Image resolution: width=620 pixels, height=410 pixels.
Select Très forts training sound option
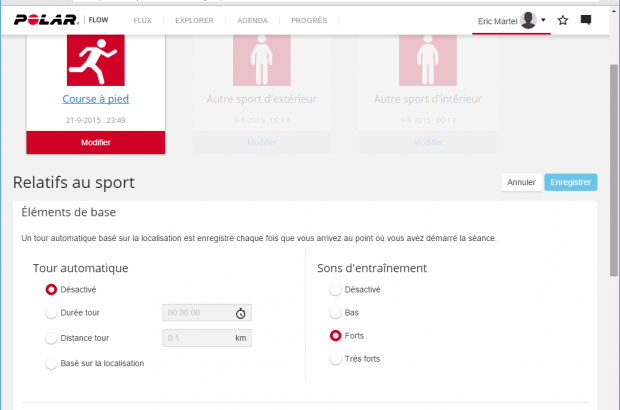(x=336, y=359)
